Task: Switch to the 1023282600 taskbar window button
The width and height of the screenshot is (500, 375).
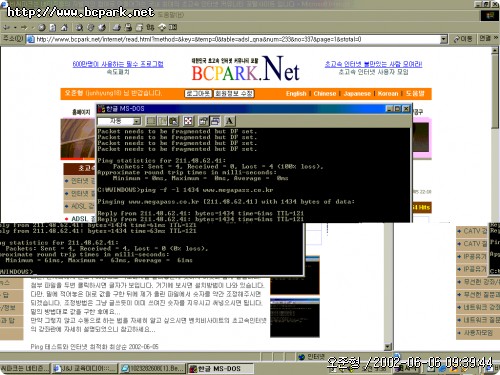Action: click(x=153, y=368)
